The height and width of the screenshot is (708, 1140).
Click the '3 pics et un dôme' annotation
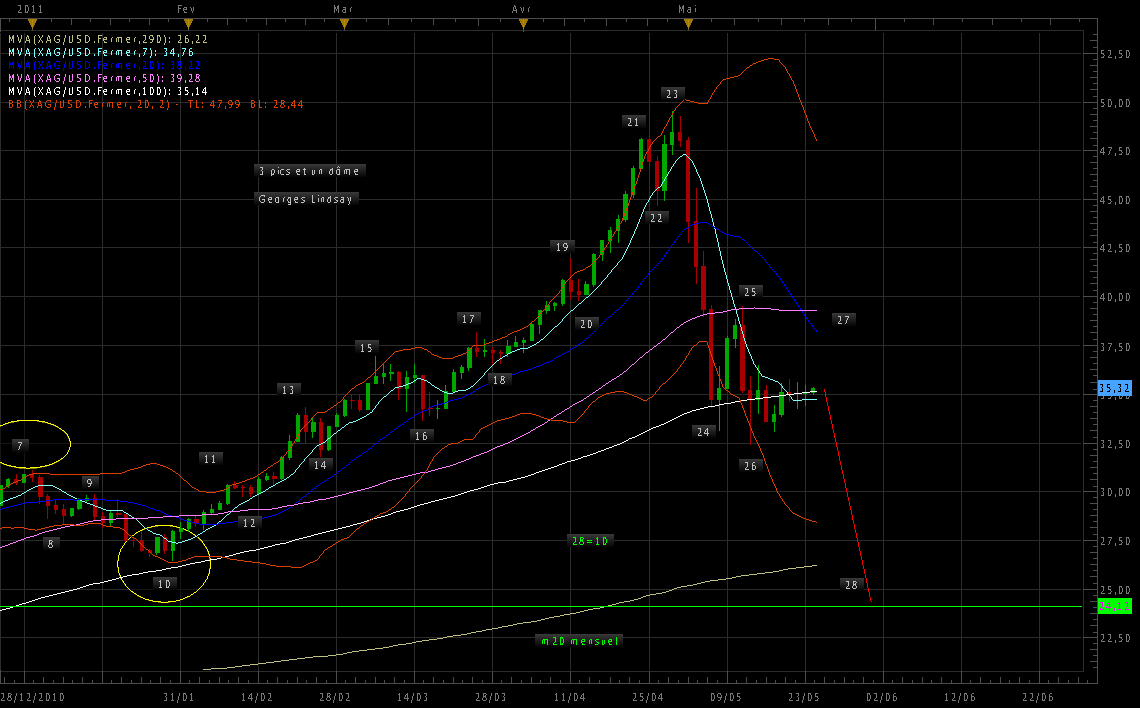pos(309,171)
